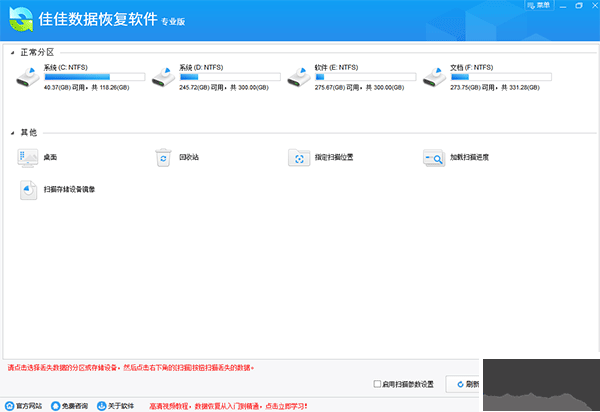This screenshot has width=600, height=412.
Task: Select the F: NTFS documents drive icon
Action: [434, 77]
